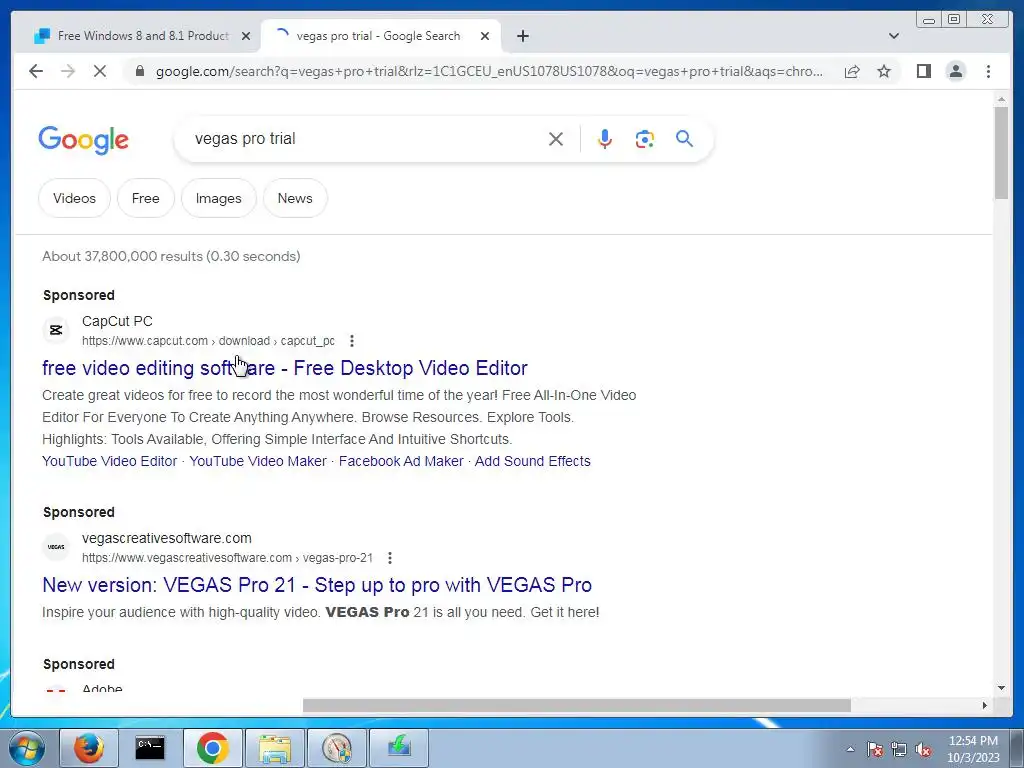Filter results by Videos
Image resolution: width=1024 pixels, height=768 pixels.
[x=74, y=198]
